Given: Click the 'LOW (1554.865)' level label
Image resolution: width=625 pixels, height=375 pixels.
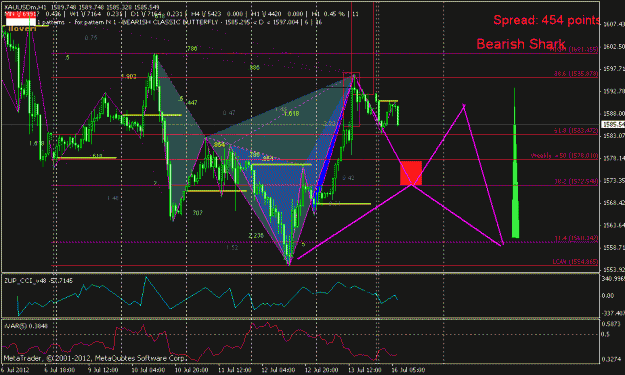Looking at the screenshot, I should pyautogui.click(x=575, y=262).
